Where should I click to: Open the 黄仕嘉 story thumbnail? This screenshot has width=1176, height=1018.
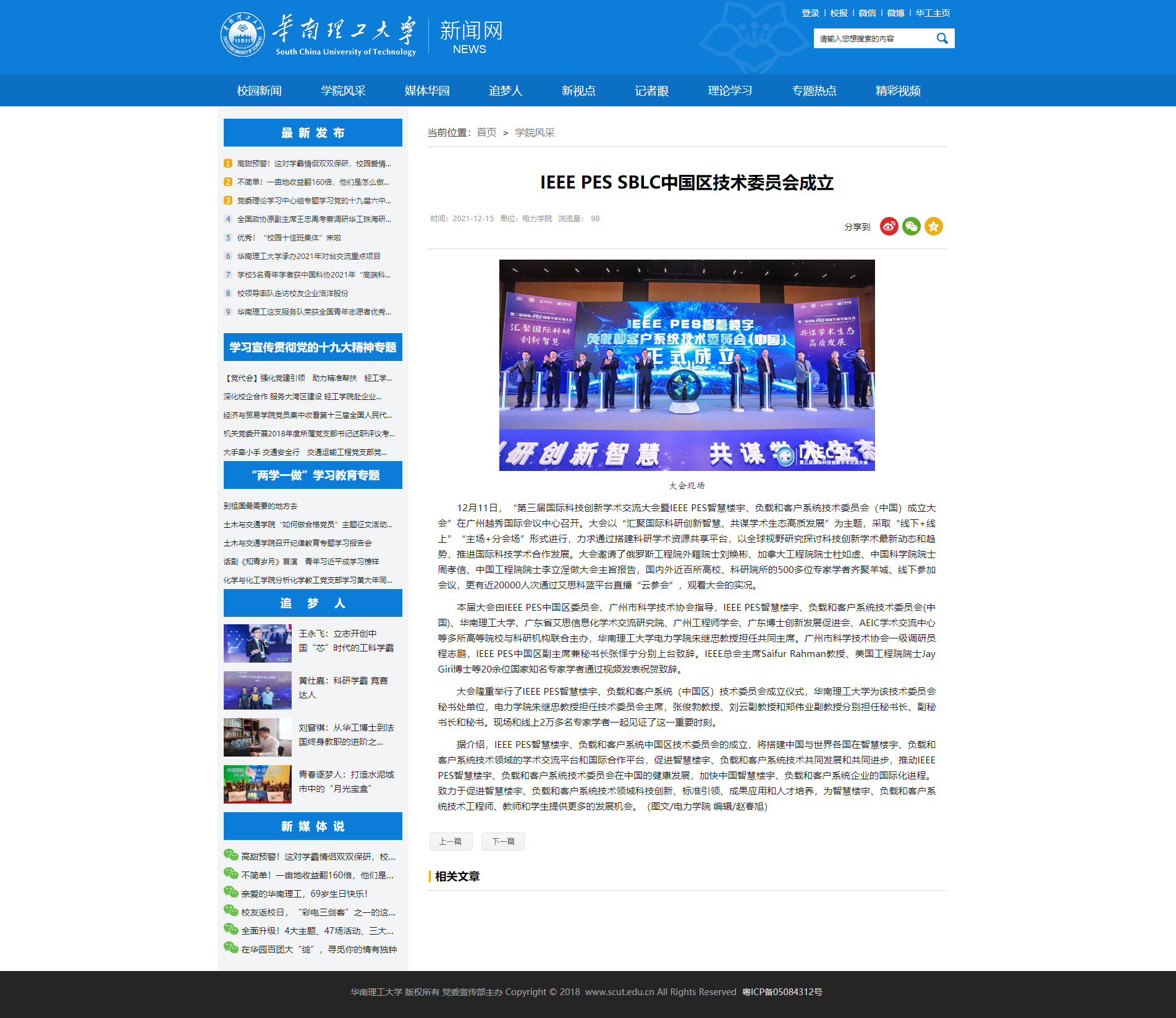(x=257, y=690)
